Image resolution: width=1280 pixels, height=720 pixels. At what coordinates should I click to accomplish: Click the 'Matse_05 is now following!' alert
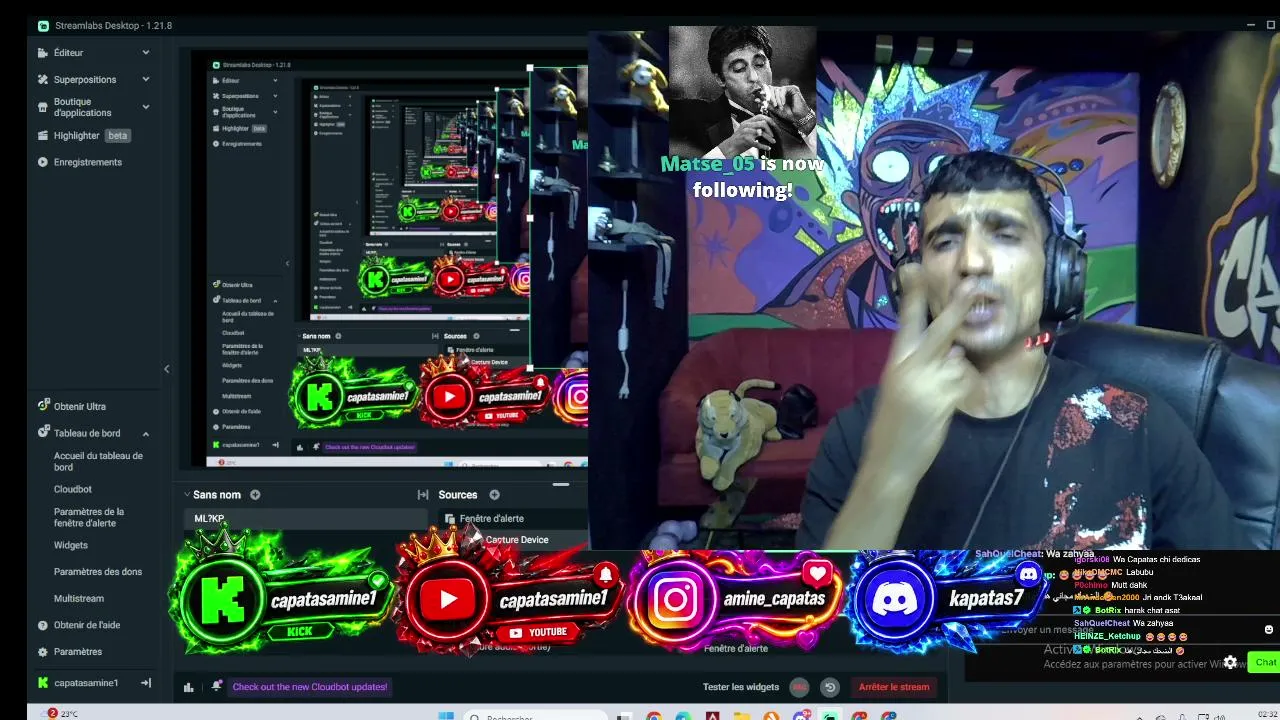pos(742,177)
